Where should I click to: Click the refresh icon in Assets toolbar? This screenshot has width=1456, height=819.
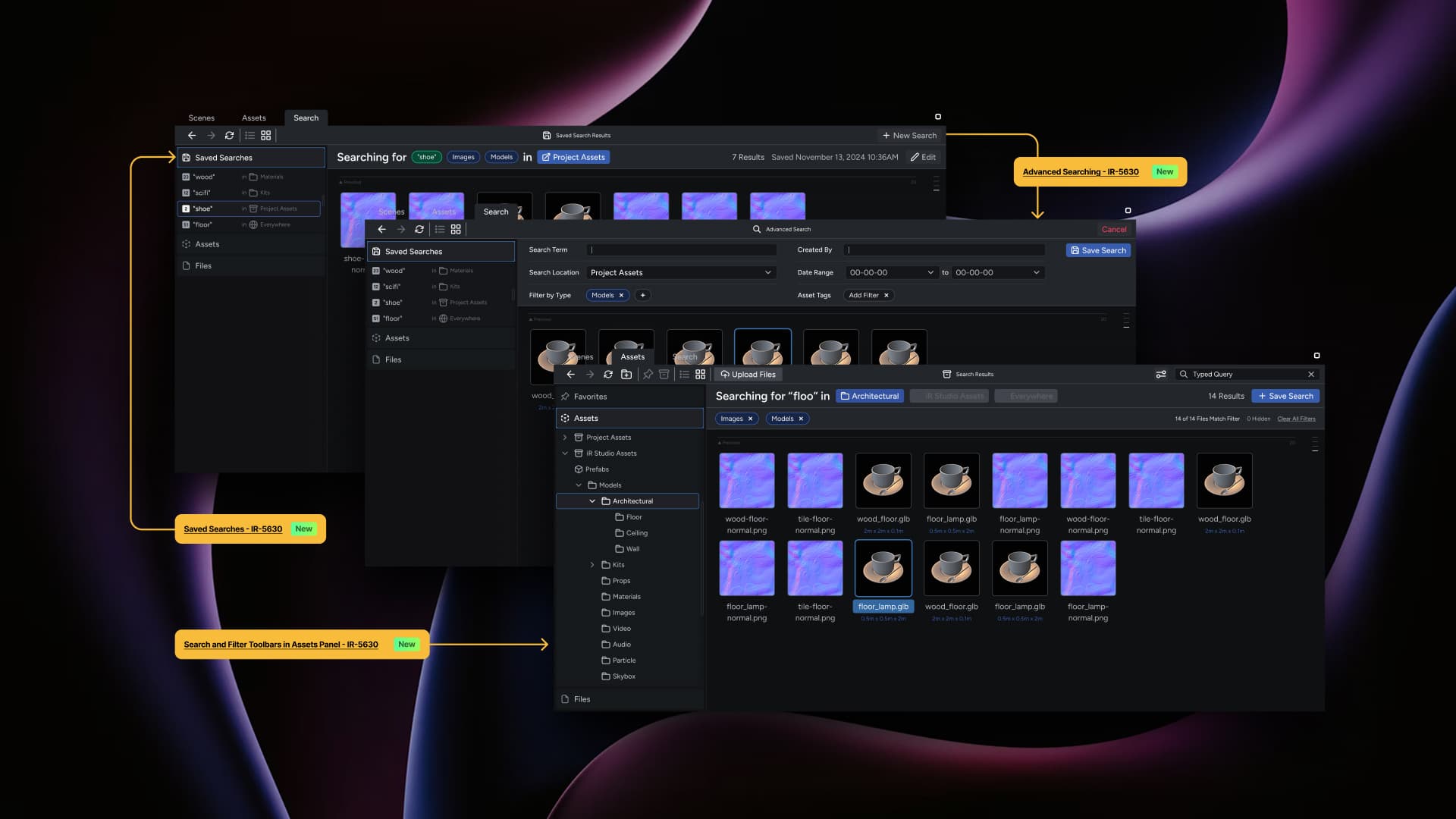click(x=607, y=375)
